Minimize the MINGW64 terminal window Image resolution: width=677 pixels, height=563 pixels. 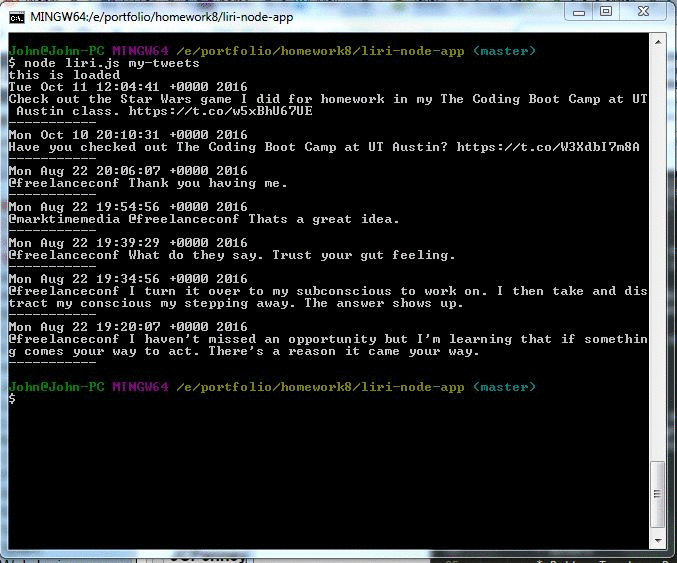(579, 12)
